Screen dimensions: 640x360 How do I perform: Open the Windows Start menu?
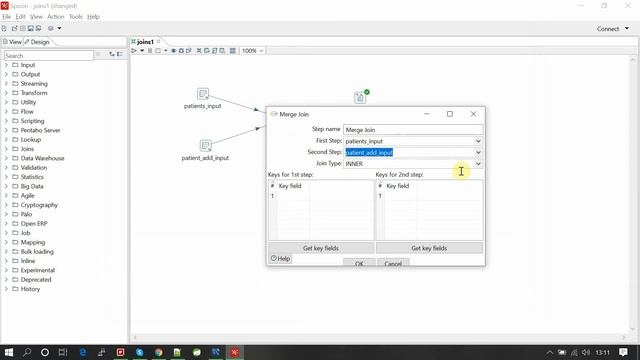click(x=9, y=352)
